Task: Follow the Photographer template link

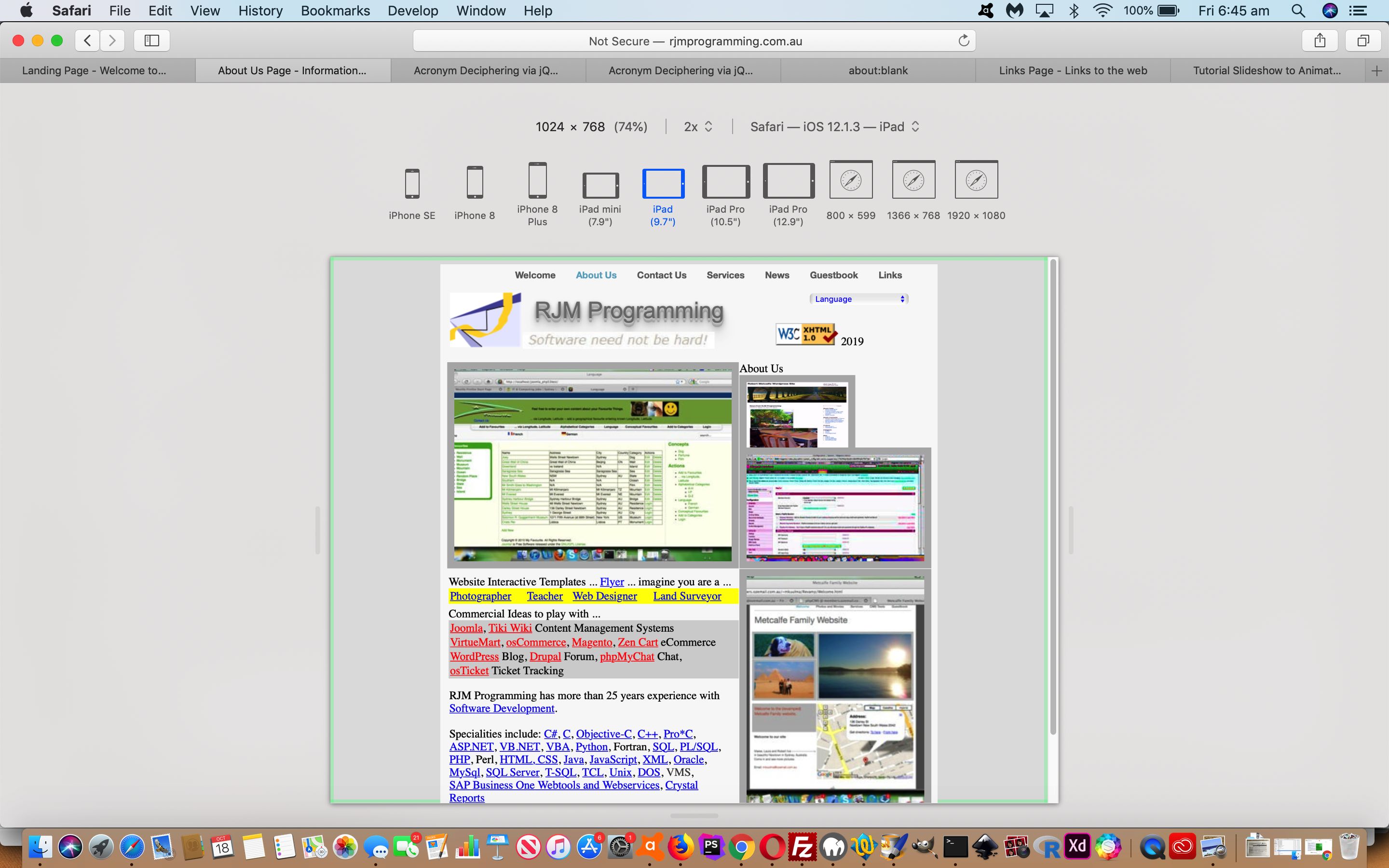Action: tap(480, 596)
